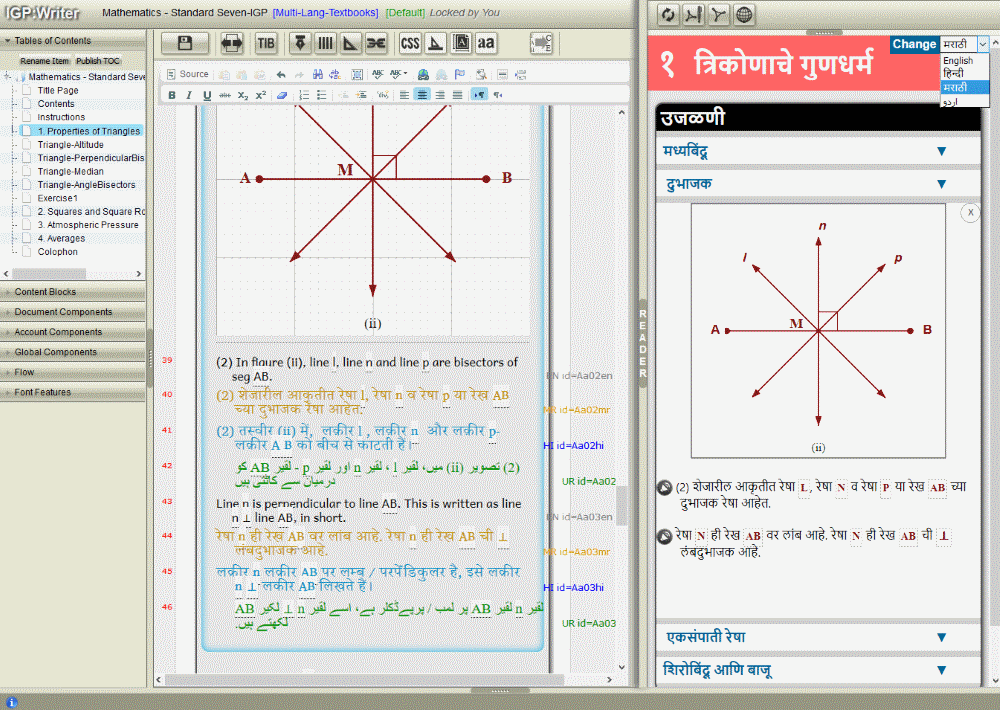Toggle strikethrough formatting
Image resolution: width=1000 pixels, height=710 pixels.
[224, 95]
